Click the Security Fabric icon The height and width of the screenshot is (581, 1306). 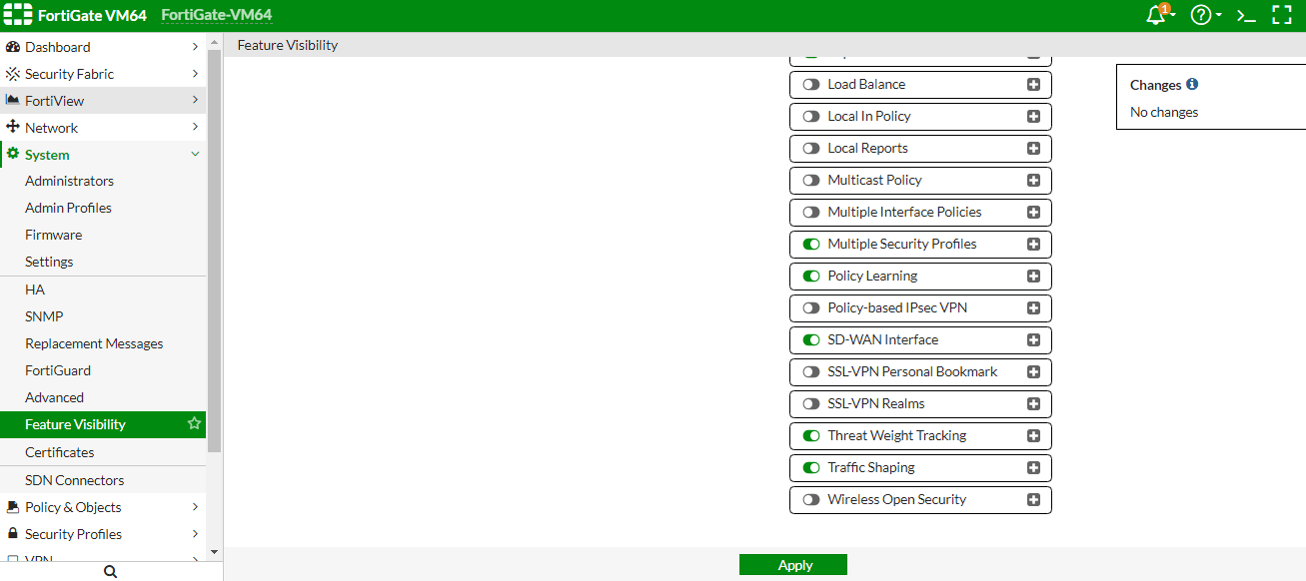(13, 74)
